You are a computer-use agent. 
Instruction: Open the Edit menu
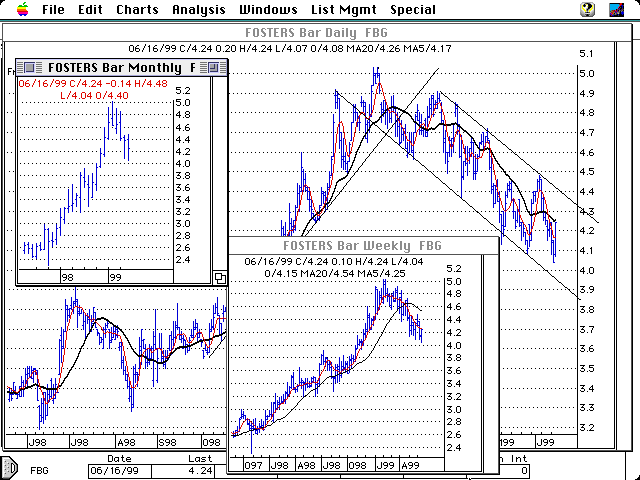pyautogui.click(x=90, y=9)
